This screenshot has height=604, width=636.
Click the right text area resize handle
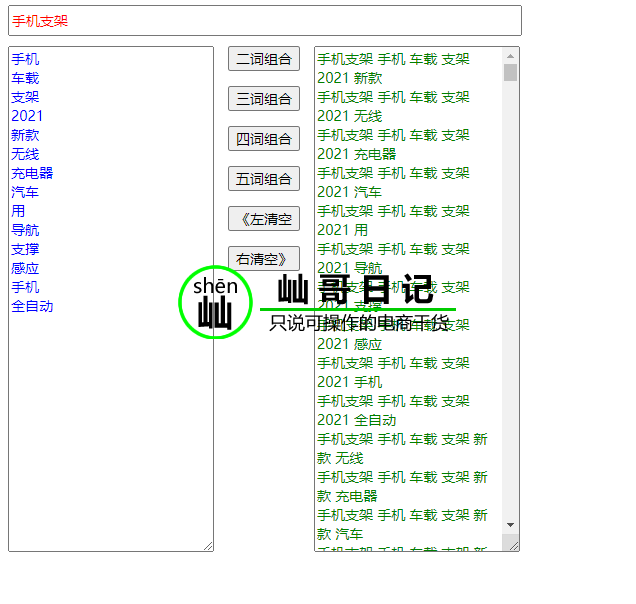pos(513,545)
